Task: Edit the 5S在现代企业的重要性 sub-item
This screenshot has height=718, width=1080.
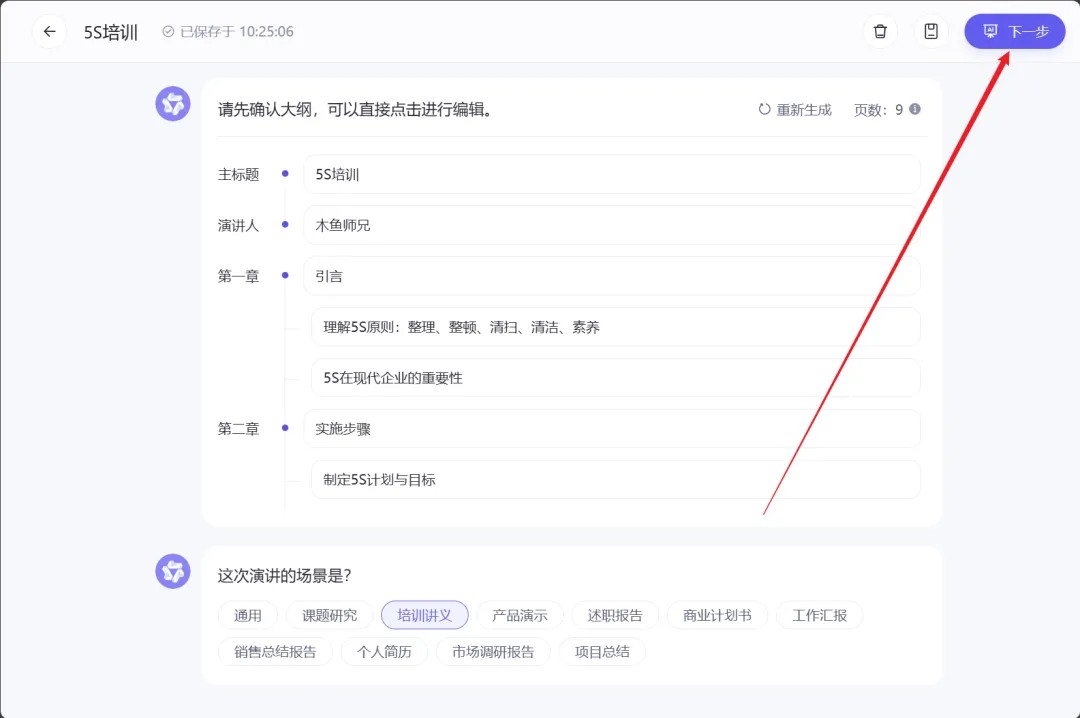Action: click(x=615, y=378)
